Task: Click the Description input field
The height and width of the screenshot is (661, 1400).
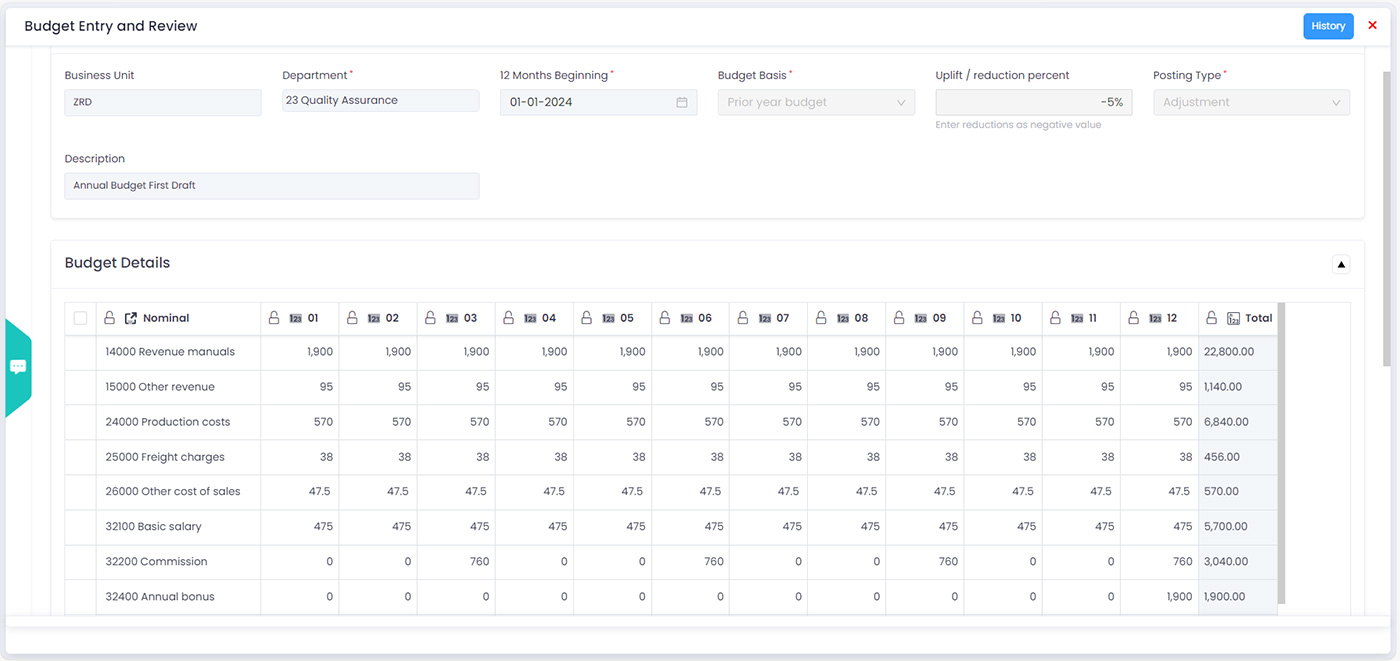Action: 271,186
